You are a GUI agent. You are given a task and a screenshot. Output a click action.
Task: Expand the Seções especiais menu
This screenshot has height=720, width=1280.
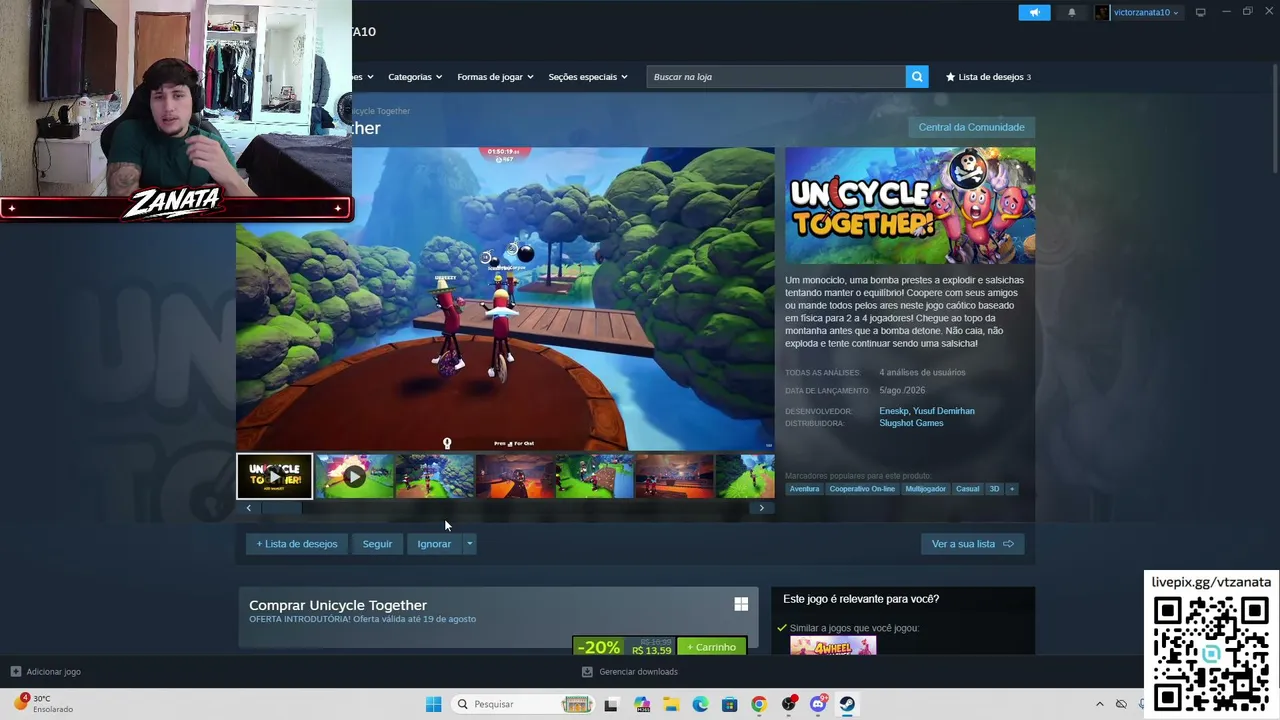click(x=588, y=77)
